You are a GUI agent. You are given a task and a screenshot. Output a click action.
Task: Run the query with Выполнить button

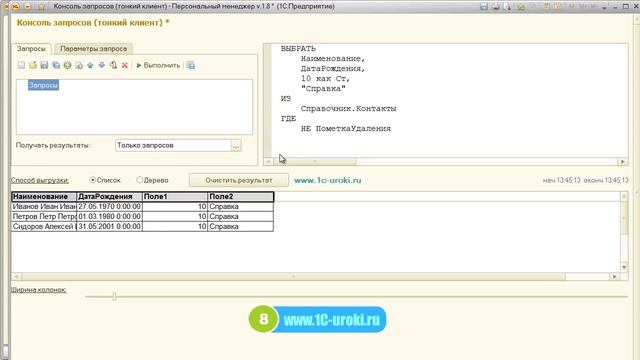pos(158,65)
